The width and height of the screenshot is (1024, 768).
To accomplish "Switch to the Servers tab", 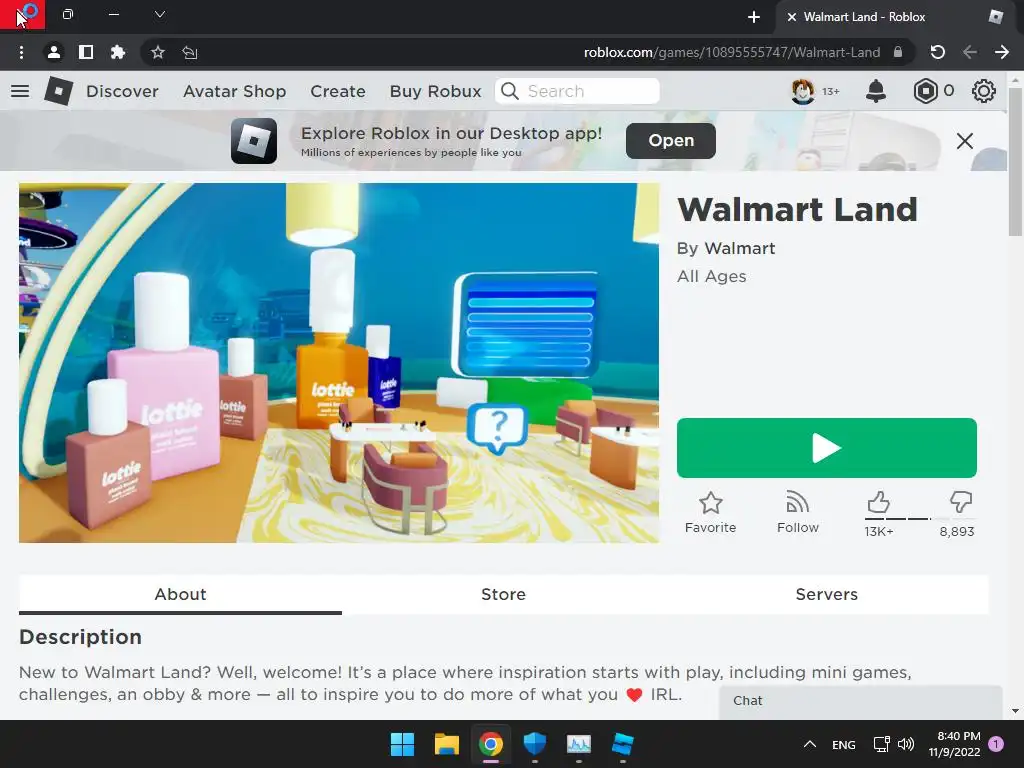I will tap(827, 594).
